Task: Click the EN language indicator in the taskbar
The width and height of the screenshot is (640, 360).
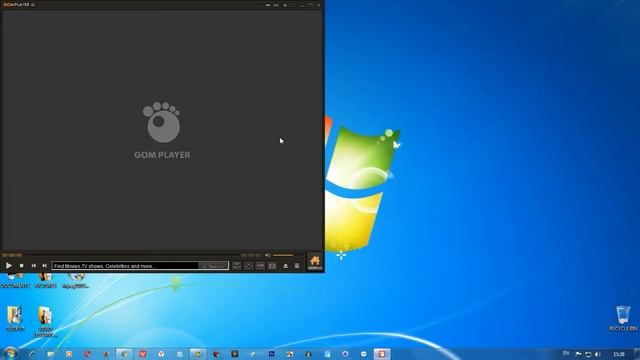Action: pos(566,353)
